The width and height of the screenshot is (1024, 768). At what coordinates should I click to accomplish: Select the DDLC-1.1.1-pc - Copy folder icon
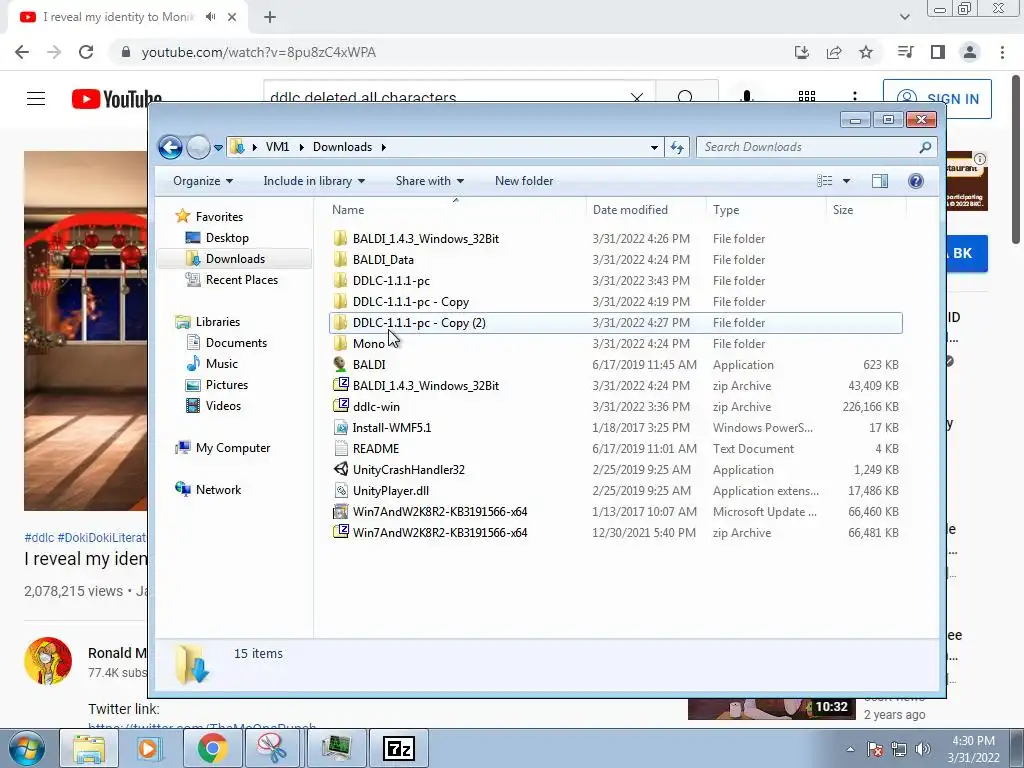tap(340, 301)
